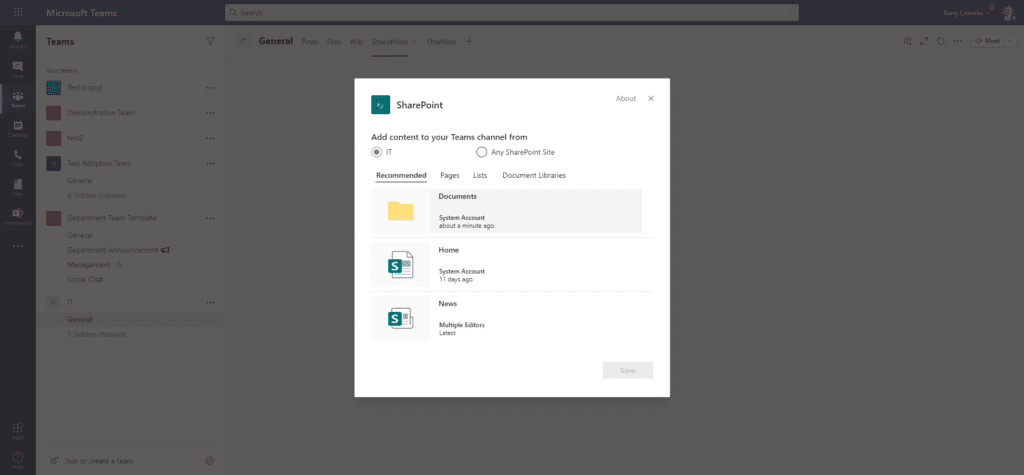Viewport: 1024px width, 475px height.
Task: Select the Documents folder thumbnail
Action: (x=400, y=211)
